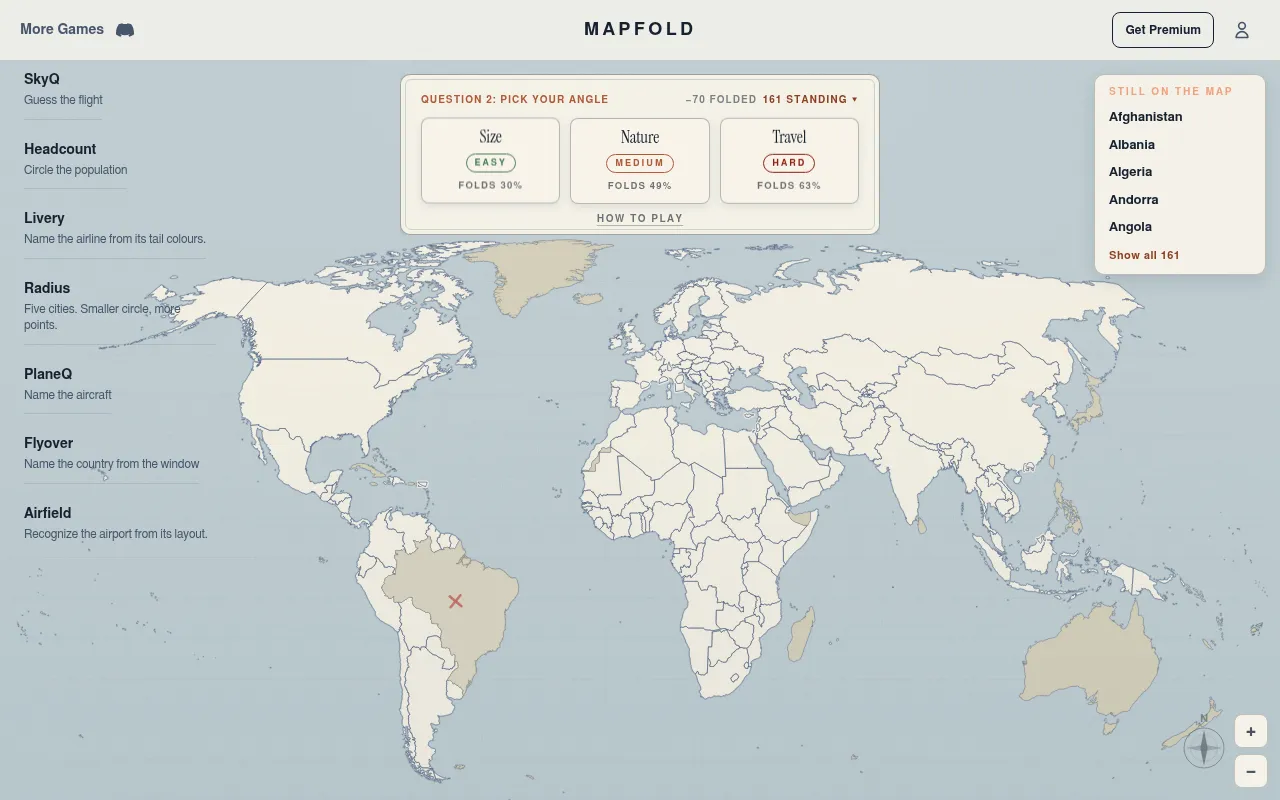Select Angola in the remaining list
This screenshot has width=1280, height=800.
coord(1131,227)
